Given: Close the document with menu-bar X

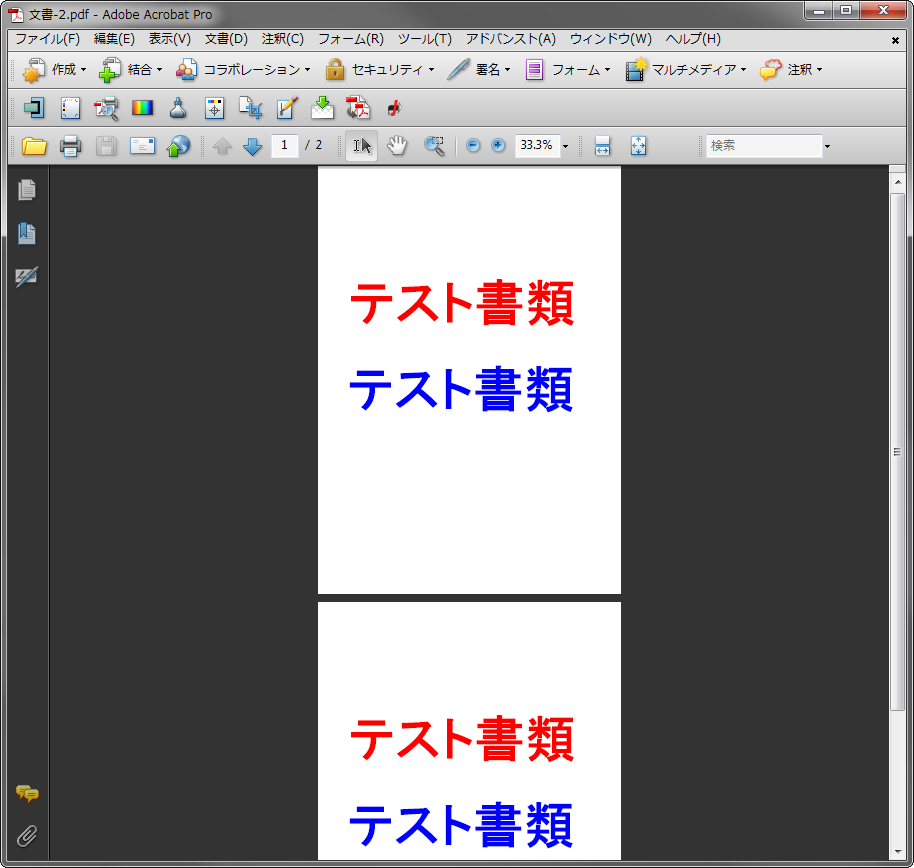Looking at the screenshot, I should click(895, 40).
